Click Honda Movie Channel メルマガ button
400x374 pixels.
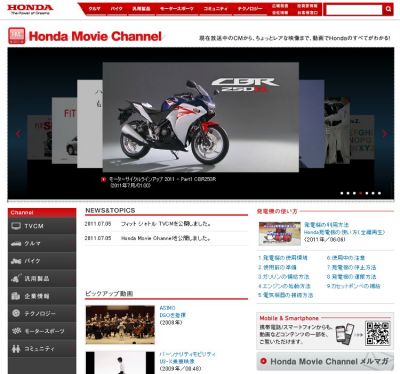325,361
